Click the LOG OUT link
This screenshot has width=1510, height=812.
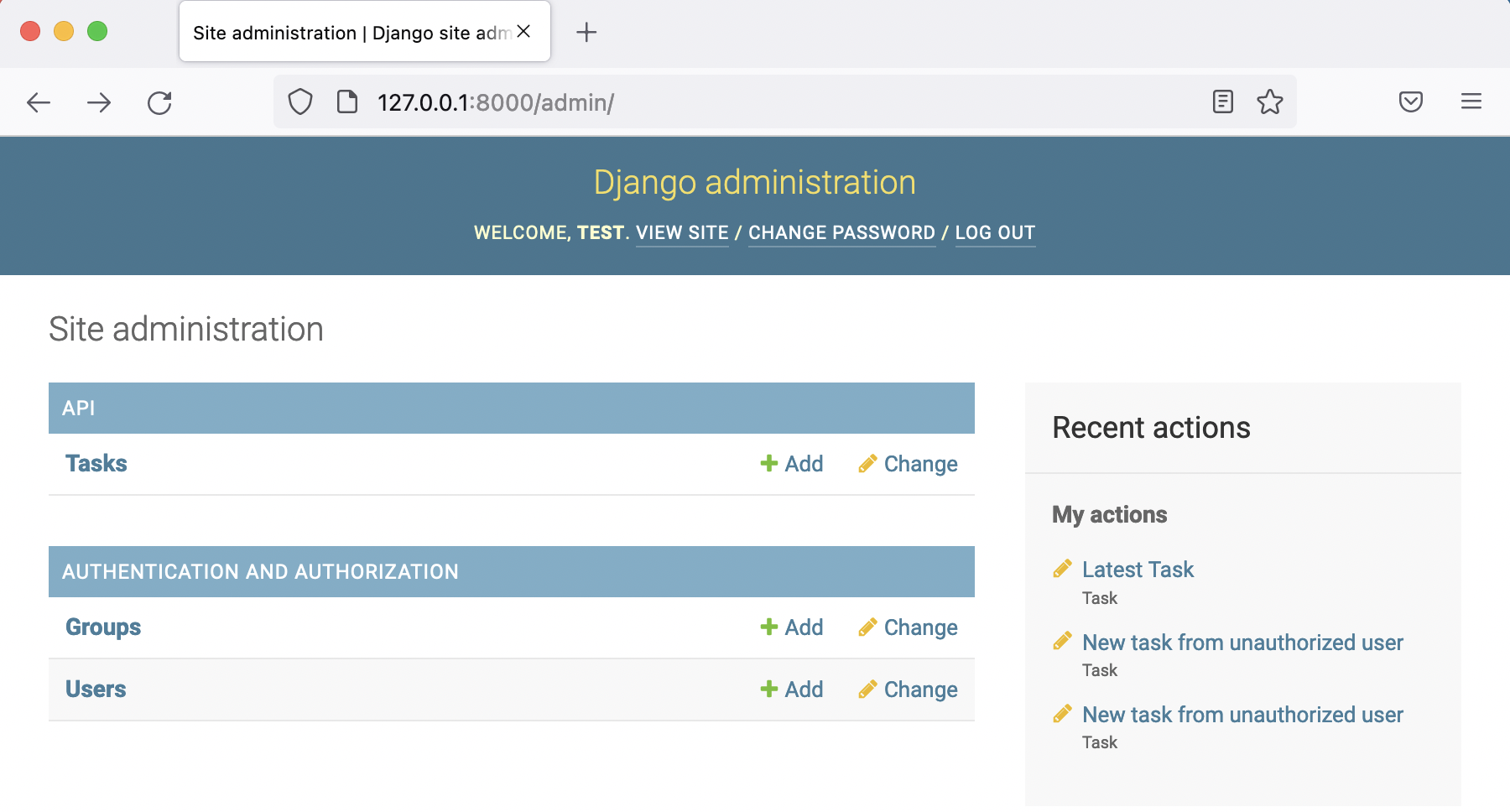(995, 233)
